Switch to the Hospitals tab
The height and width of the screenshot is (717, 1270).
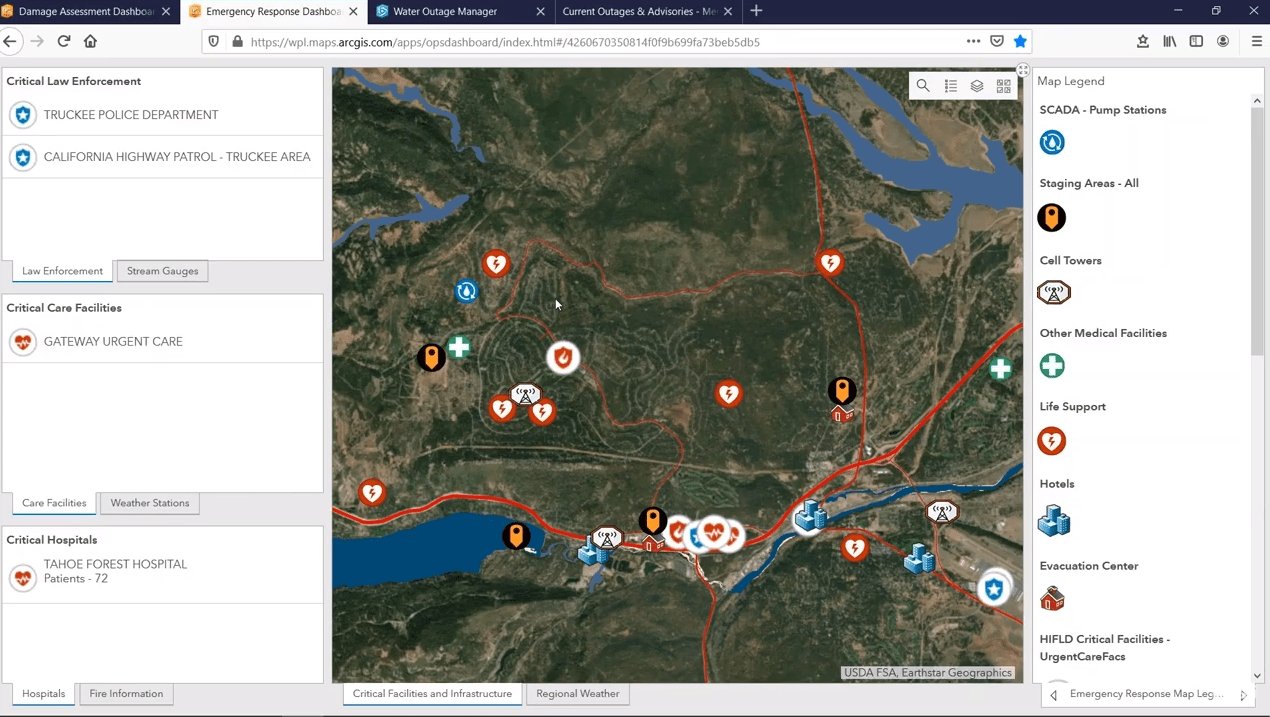pyautogui.click(x=44, y=694)
